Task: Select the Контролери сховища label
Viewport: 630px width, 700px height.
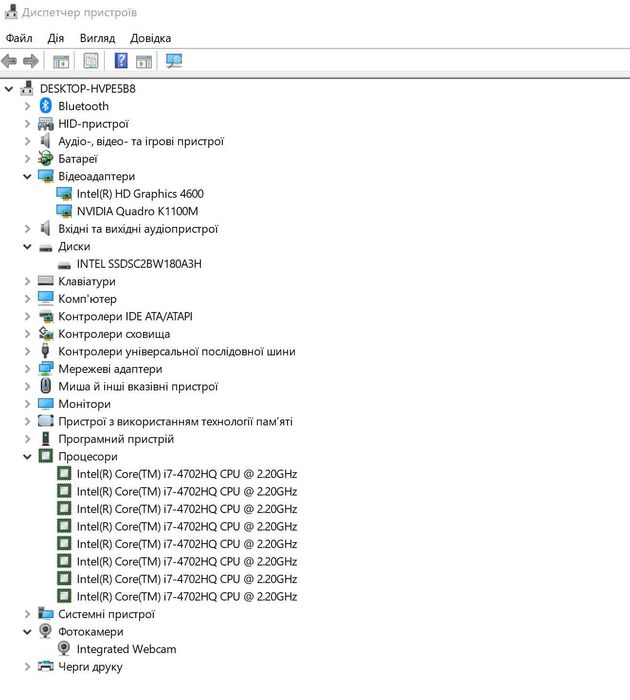Action: [x=114, y=334]
